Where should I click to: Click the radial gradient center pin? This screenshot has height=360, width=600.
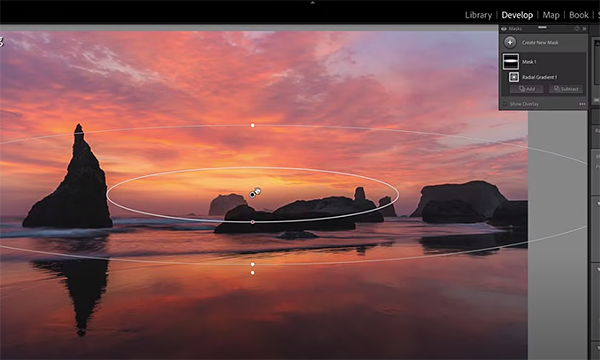(252, 195)
